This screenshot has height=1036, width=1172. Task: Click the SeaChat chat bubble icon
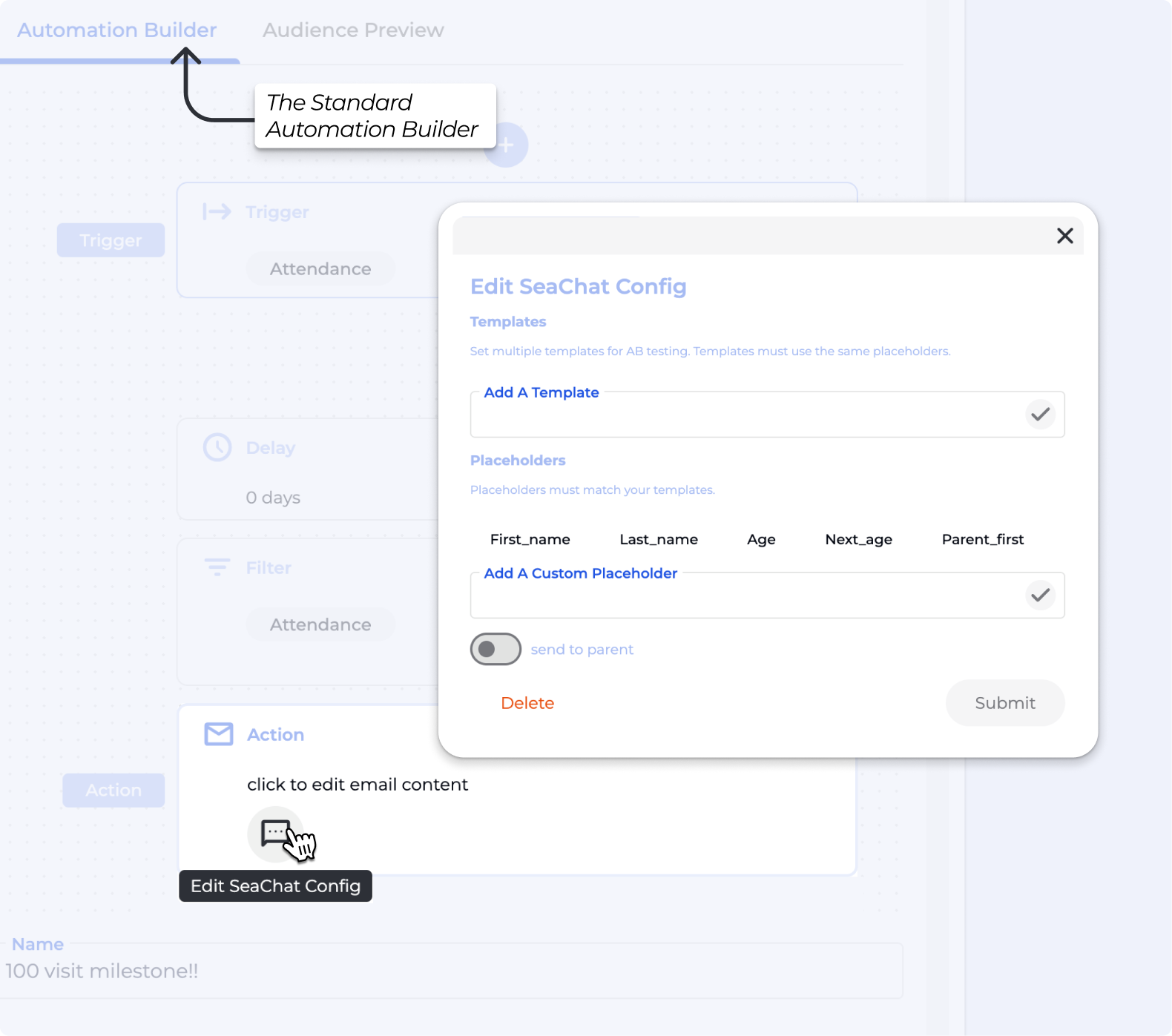coord(276,834)
